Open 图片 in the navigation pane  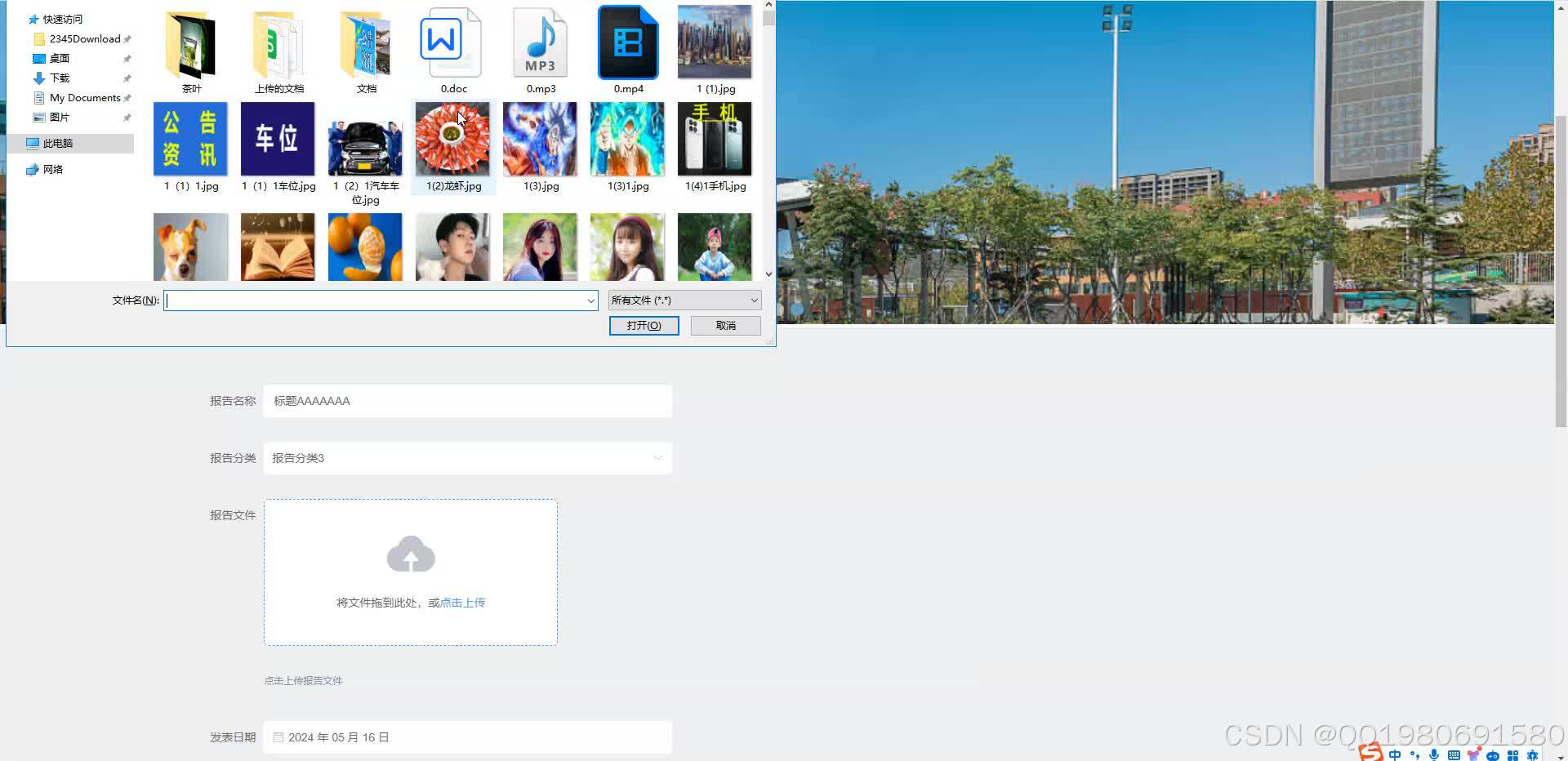point(59,117)
